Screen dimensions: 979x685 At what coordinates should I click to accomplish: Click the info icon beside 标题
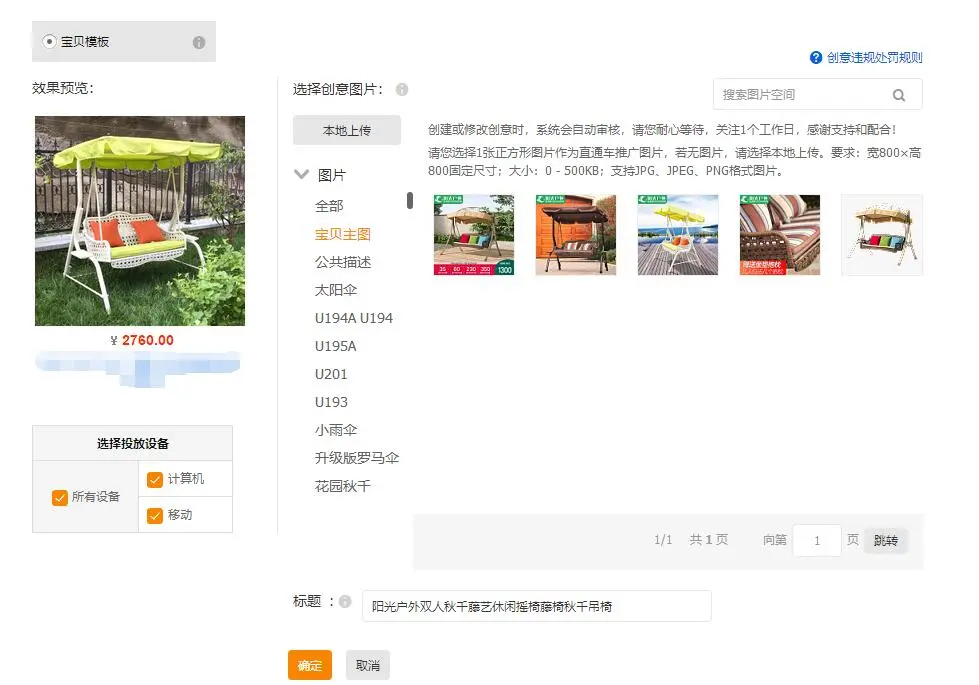pos(345,601)
